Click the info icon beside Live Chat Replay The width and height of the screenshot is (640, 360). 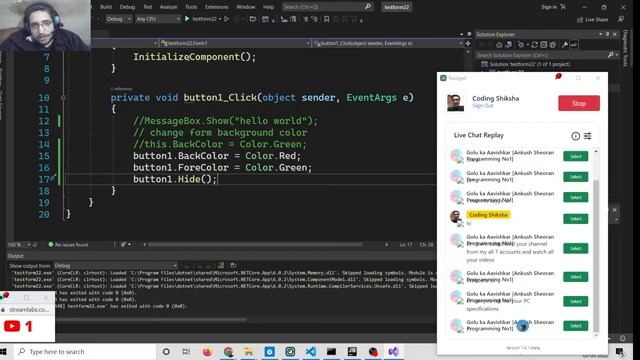point(576,136)
